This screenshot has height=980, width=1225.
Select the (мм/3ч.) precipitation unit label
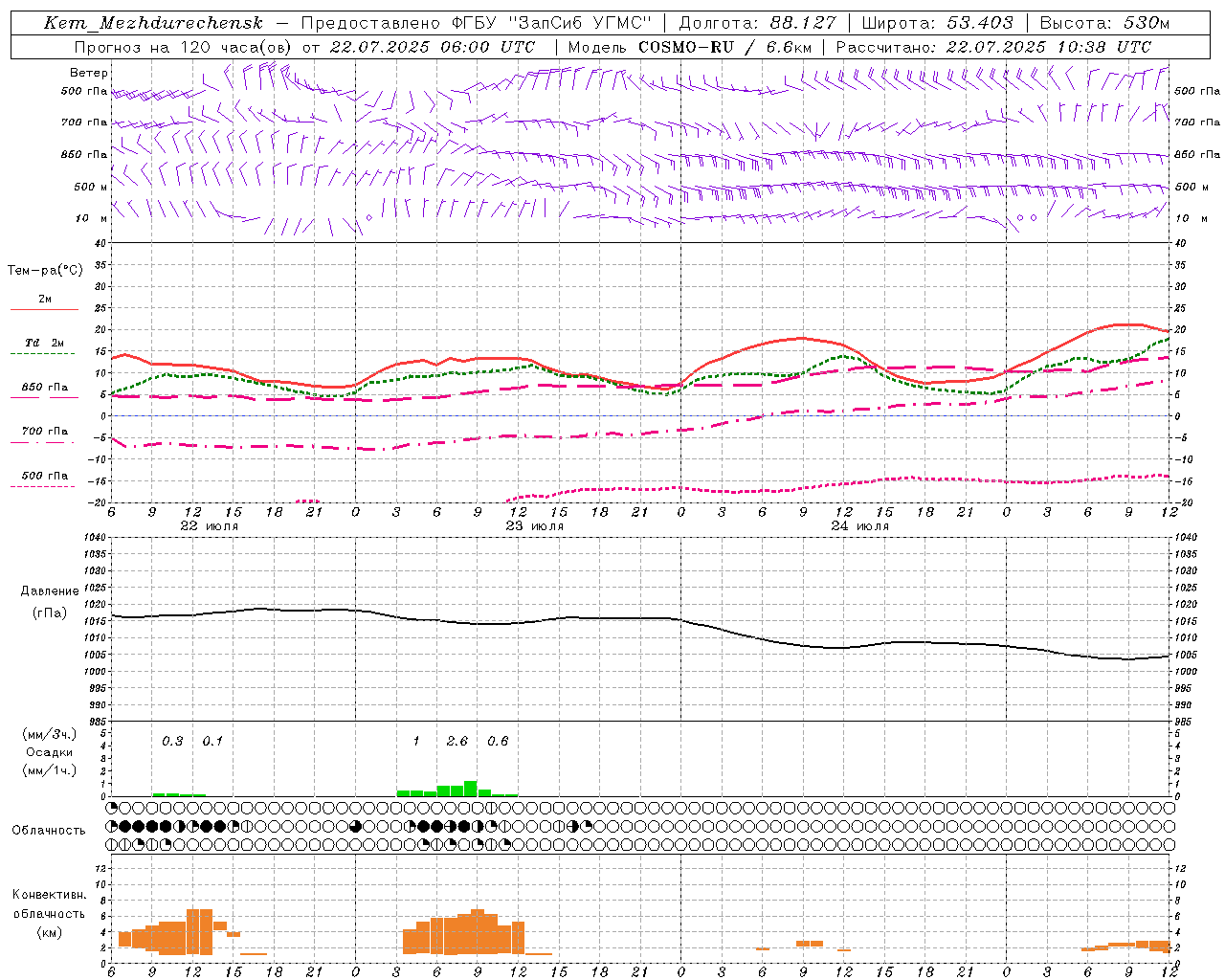click(x=50, y=734)
